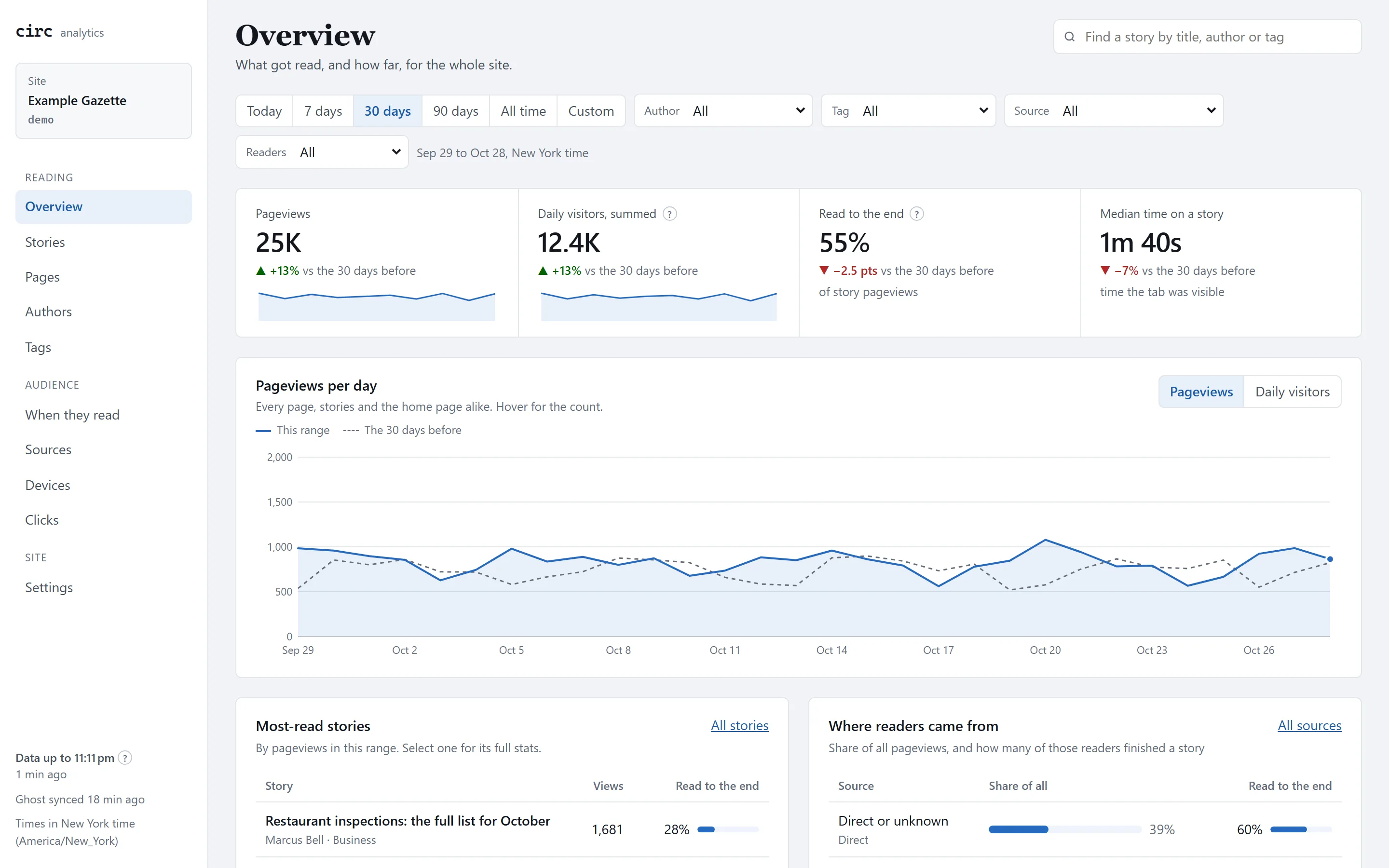Open Devices in the sidebar
Screen dimensions: 1389x868
[x=103, y=485]
